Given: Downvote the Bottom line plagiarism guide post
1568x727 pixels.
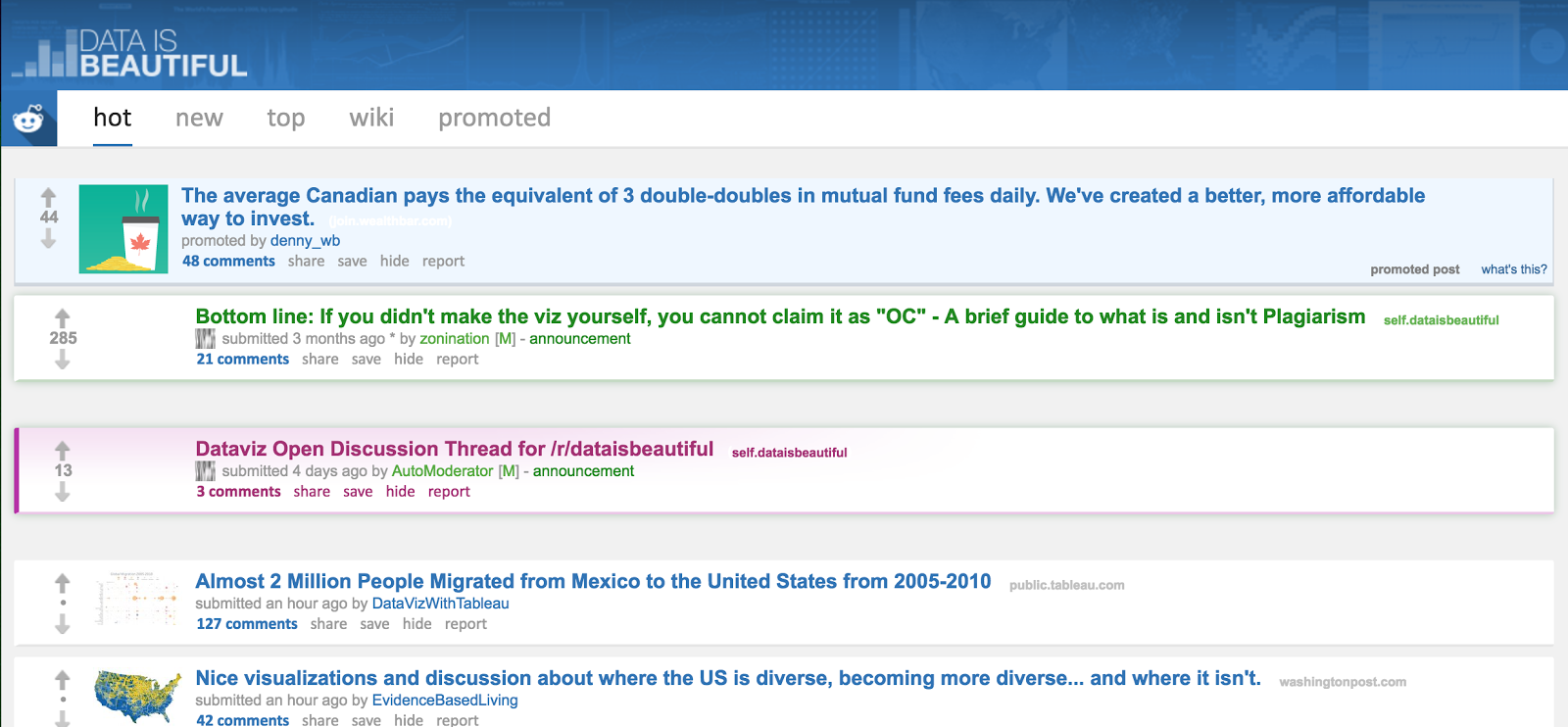Looking at the screenshot, I should coord(63,360).
